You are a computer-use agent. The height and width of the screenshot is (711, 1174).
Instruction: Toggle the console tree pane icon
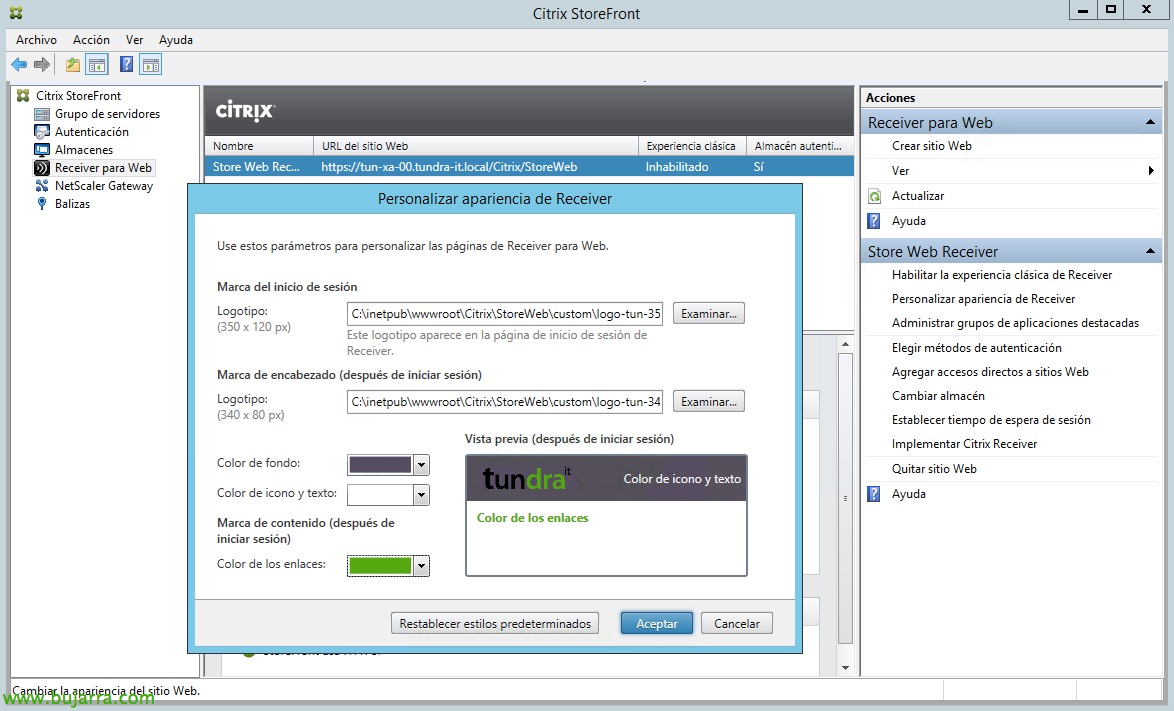pyautogui.click(x=97, y=65)
